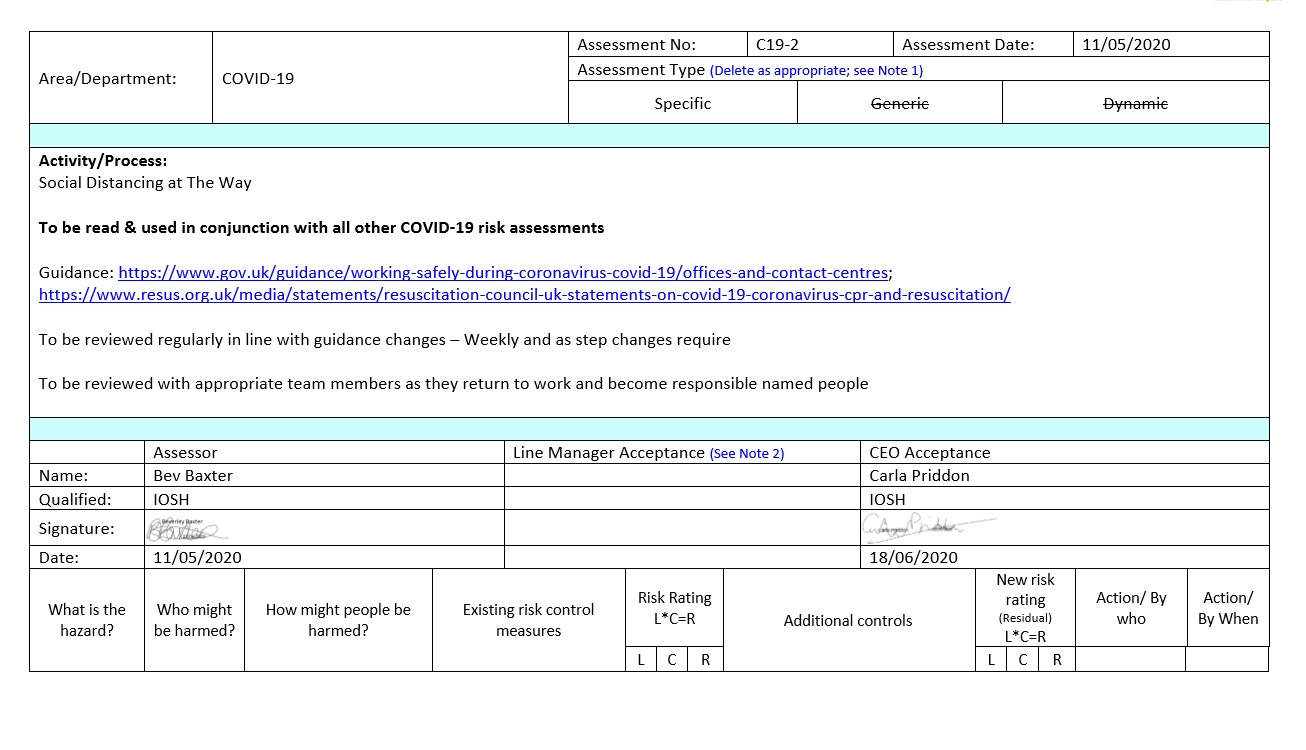Click the CEO signature image
The height and width of the screenshot is (750, 1306).
coord(928,526)
